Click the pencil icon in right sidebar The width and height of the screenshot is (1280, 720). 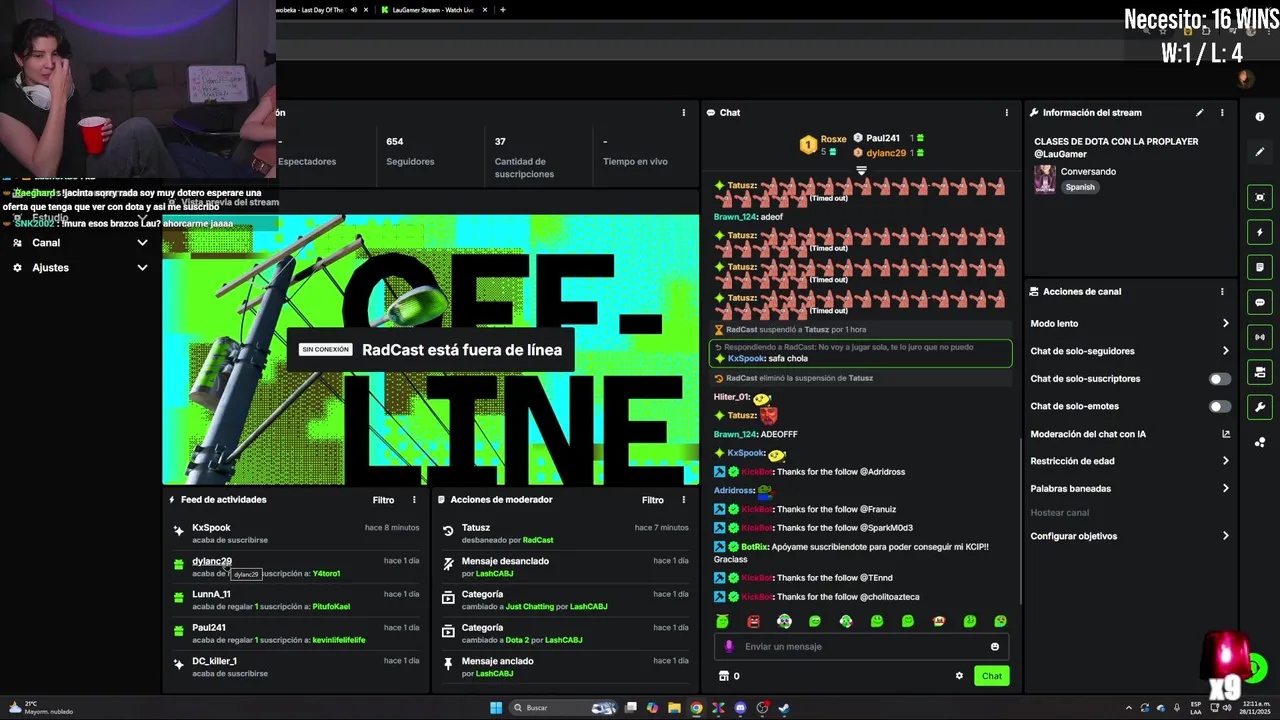1260,152
